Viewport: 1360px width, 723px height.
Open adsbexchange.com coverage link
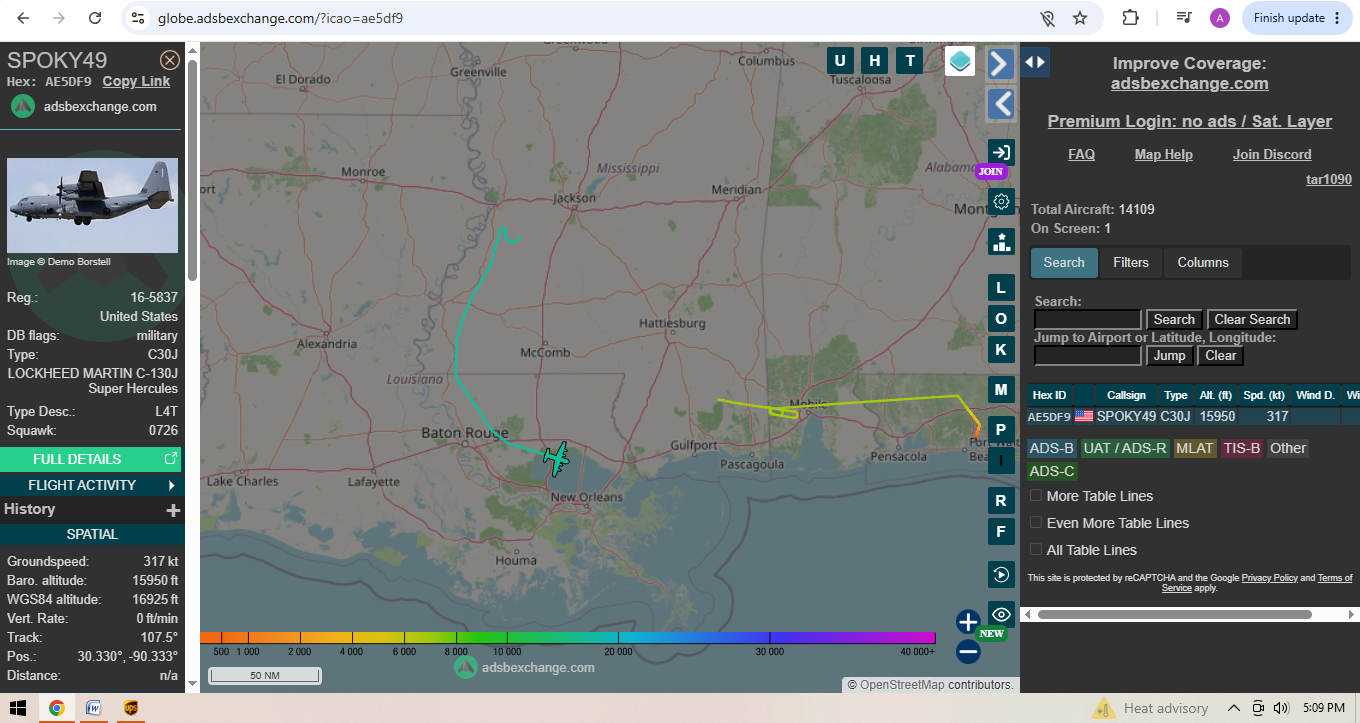tap(1189, 84)
